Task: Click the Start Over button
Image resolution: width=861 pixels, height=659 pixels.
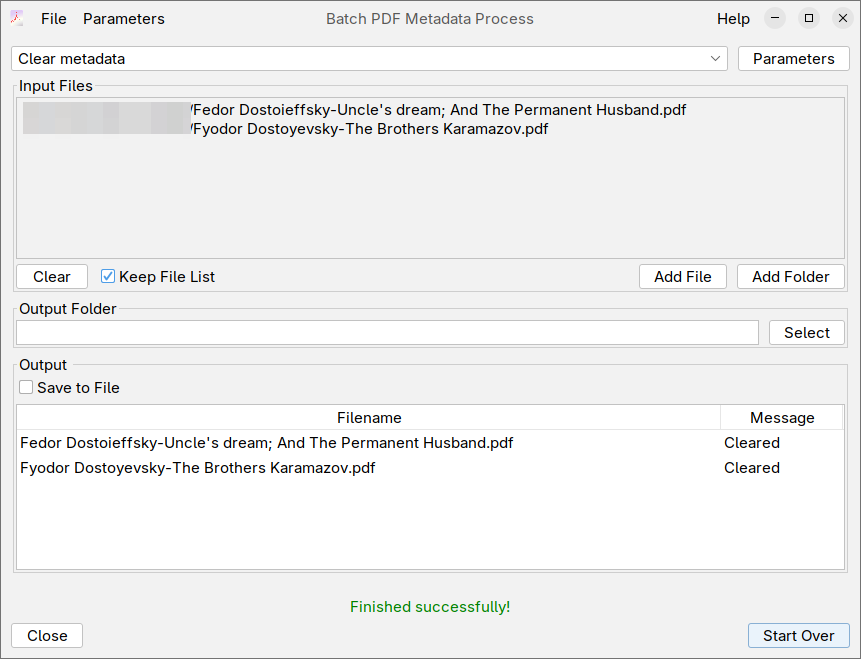Action: [798, 636]
